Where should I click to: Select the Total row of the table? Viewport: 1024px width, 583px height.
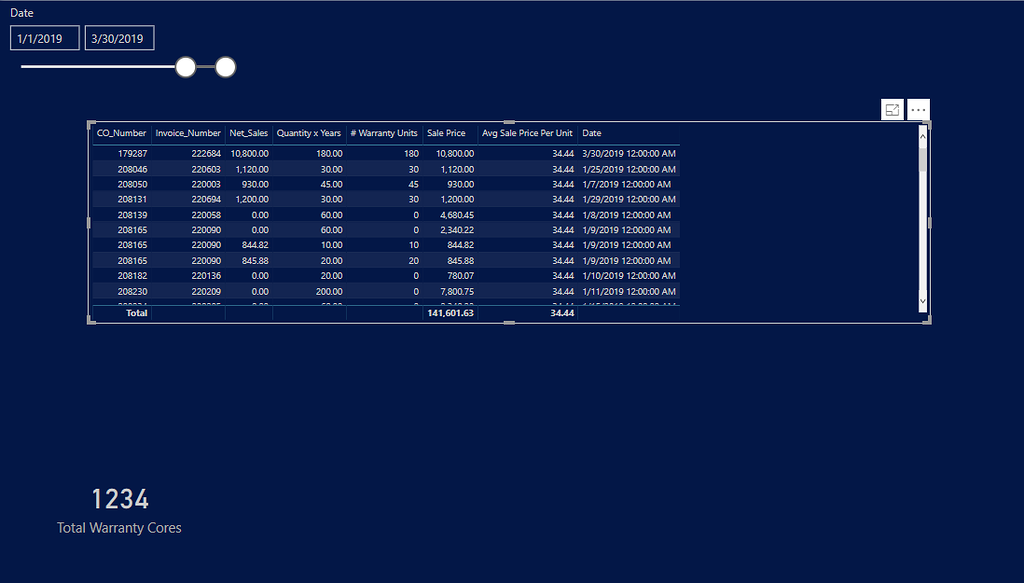[x=300, y=312]
